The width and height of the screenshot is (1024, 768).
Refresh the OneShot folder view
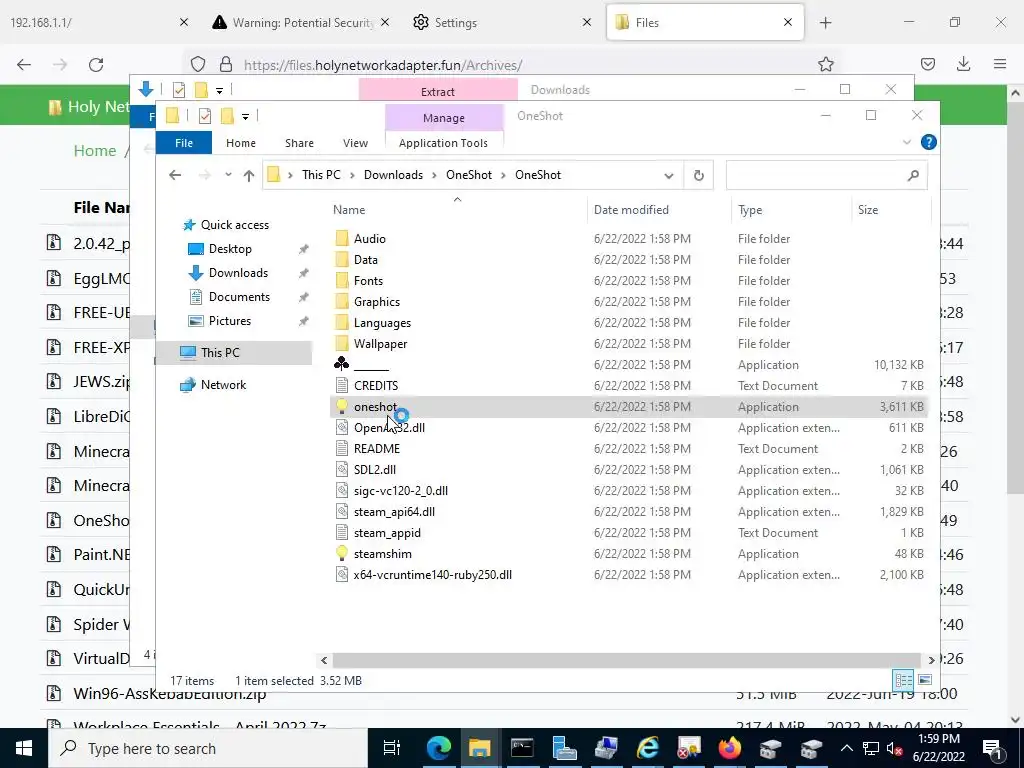pyautogui.click(x=698, y=175)
